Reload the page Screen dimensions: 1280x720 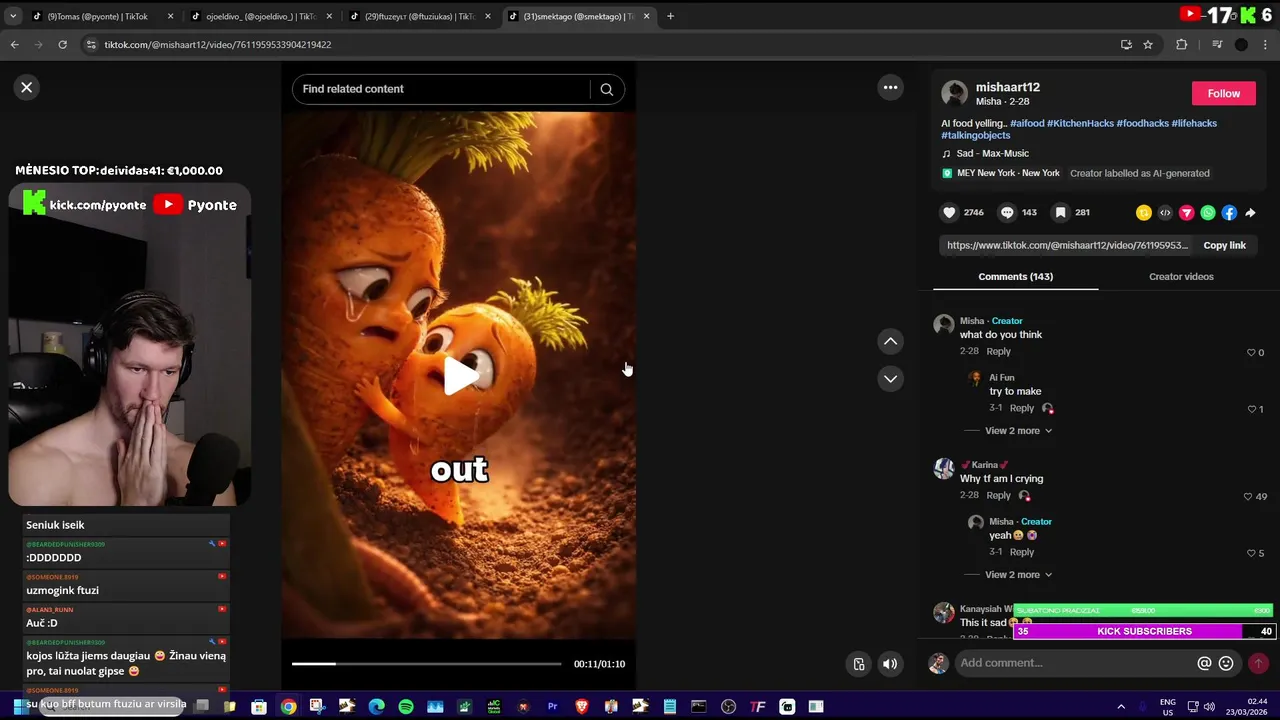[62, 44]
